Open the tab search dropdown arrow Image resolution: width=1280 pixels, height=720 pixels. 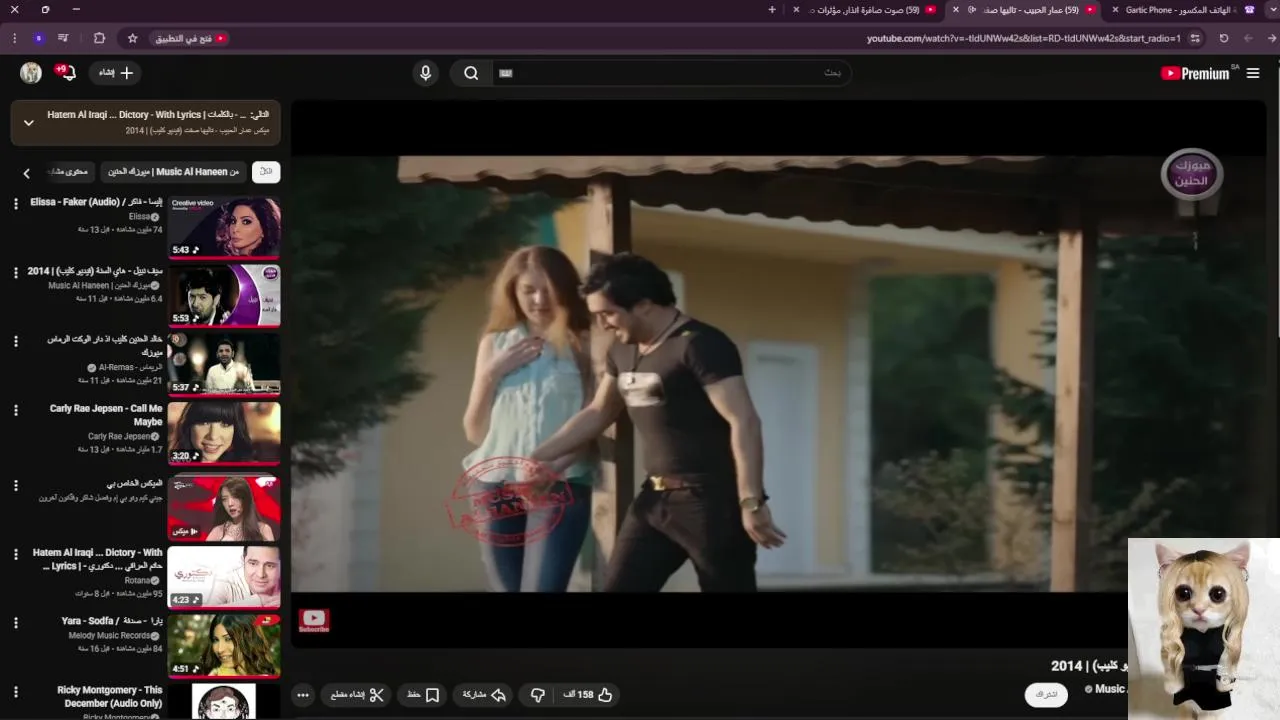tap(1272, 10)
